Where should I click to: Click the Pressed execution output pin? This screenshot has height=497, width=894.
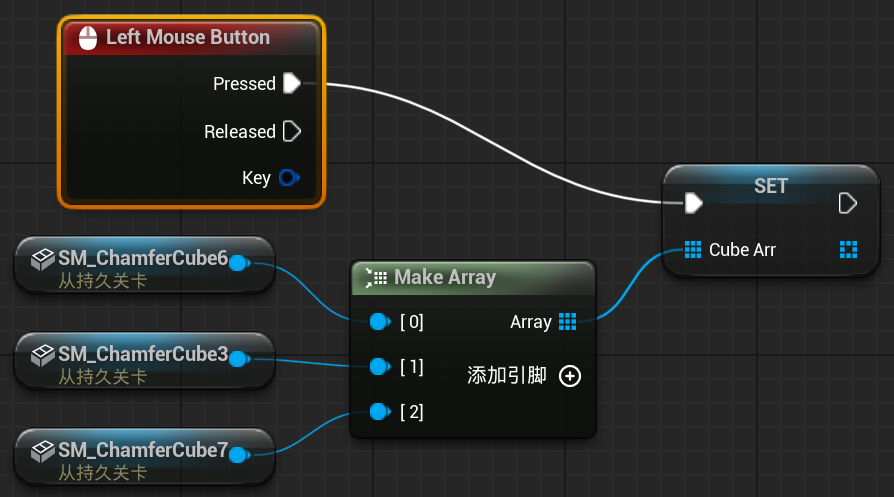tap(291, 83)
